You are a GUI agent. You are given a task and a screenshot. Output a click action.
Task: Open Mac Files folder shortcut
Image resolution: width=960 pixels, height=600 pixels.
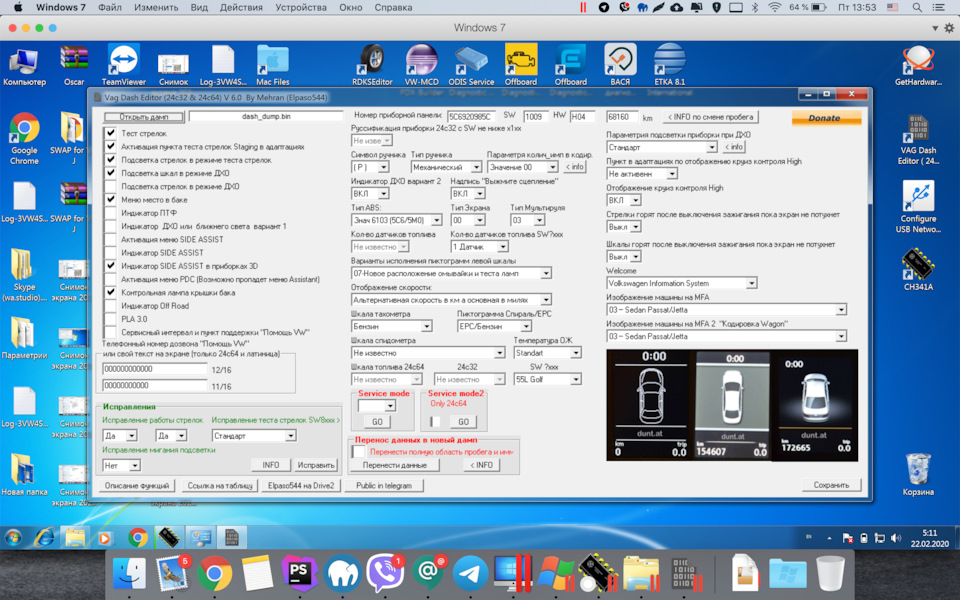click(272, 64)
